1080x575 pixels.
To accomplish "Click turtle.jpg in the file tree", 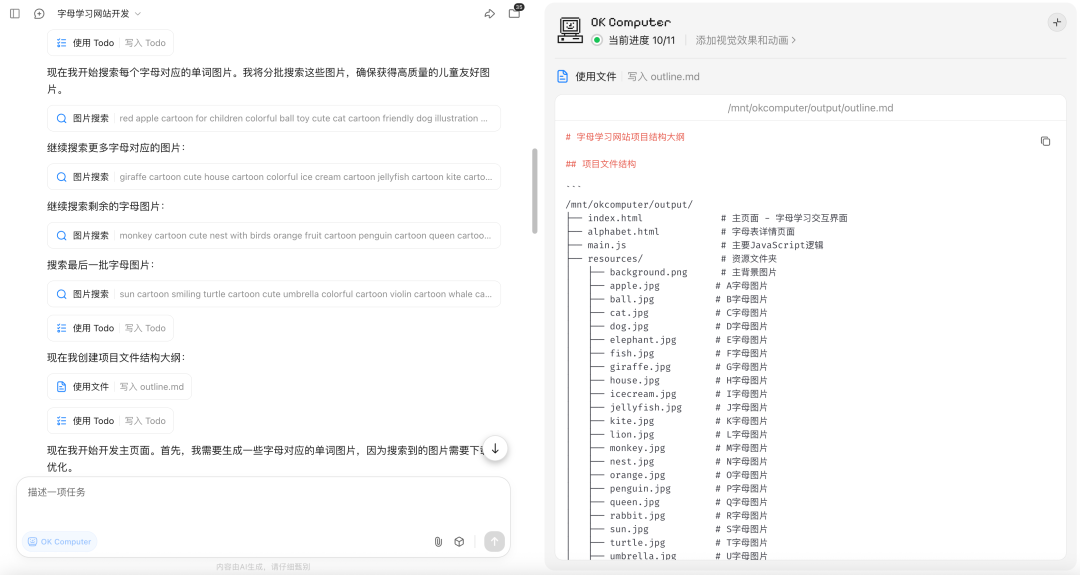I will click(637, 543).
